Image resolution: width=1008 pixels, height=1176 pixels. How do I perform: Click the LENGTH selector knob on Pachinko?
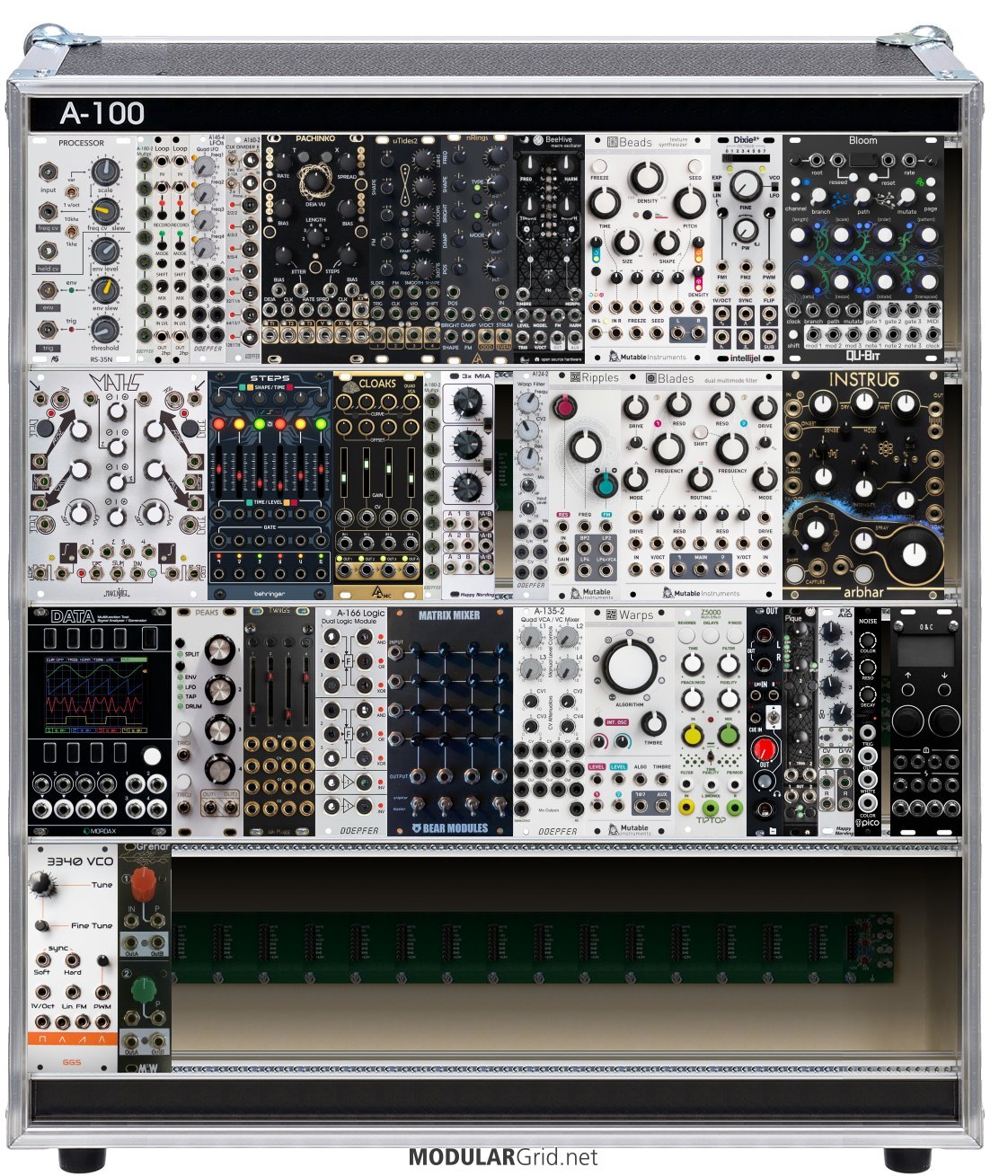[315, 236]
